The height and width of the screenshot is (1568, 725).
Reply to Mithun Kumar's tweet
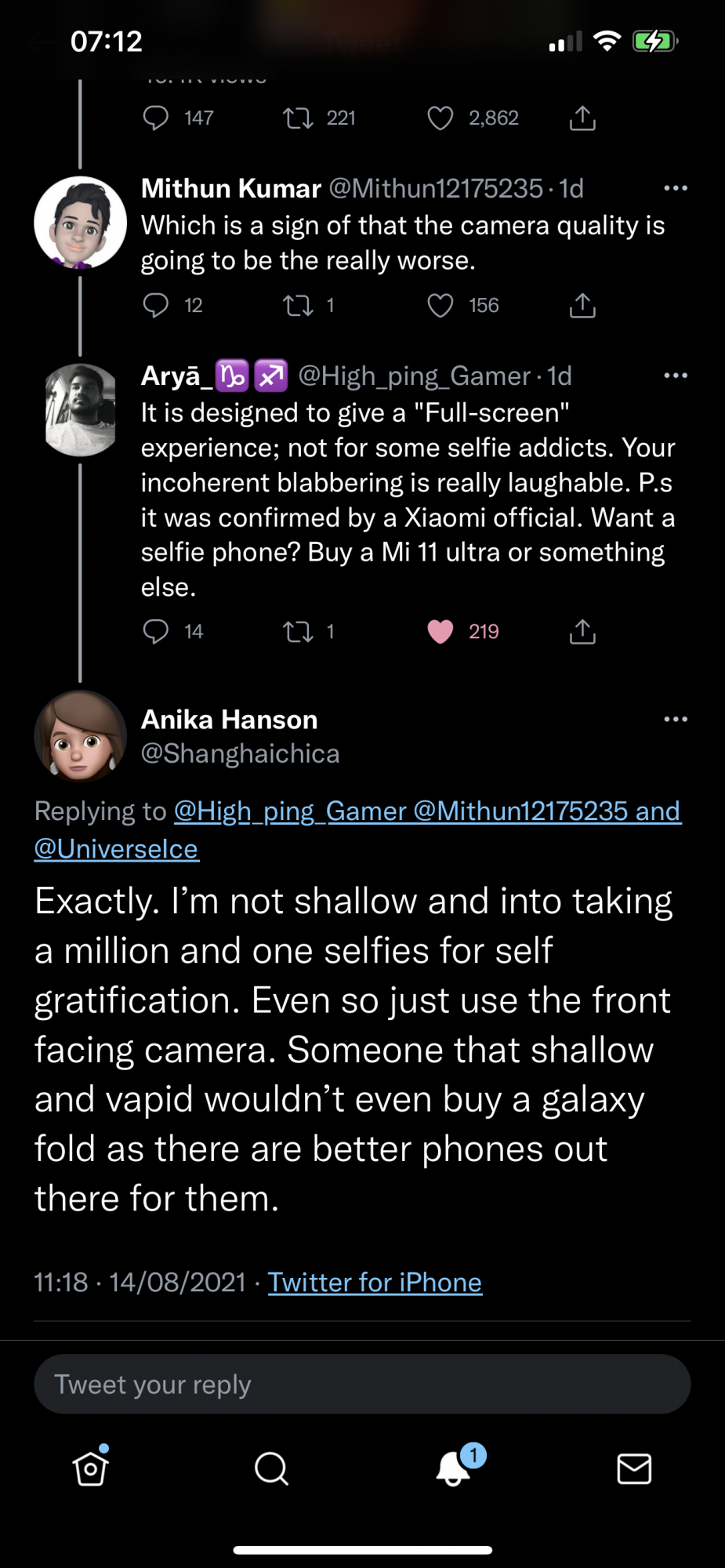pyautogui.click(x=156, y=305)
